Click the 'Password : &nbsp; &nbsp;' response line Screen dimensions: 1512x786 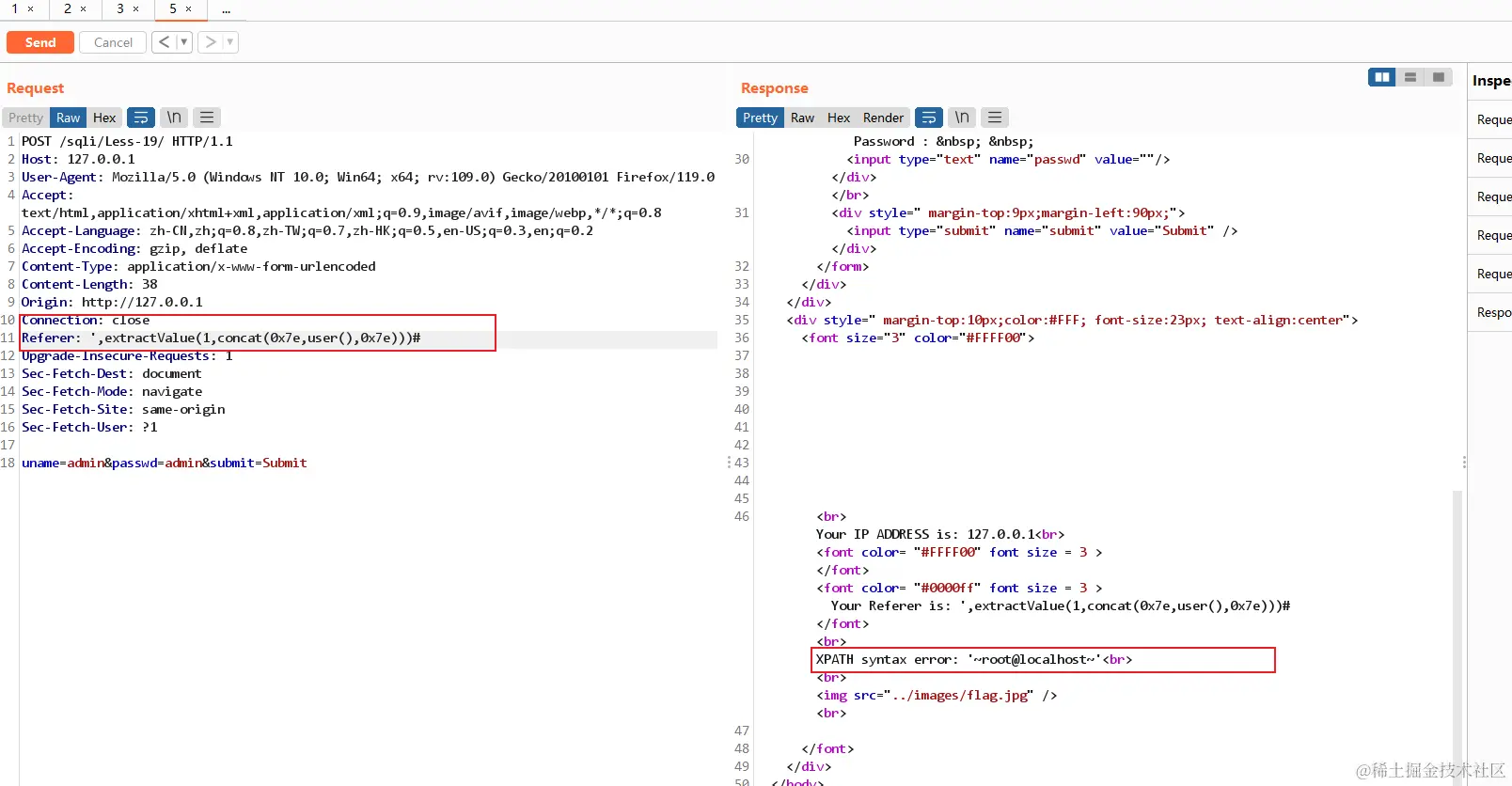click(944, 141)
